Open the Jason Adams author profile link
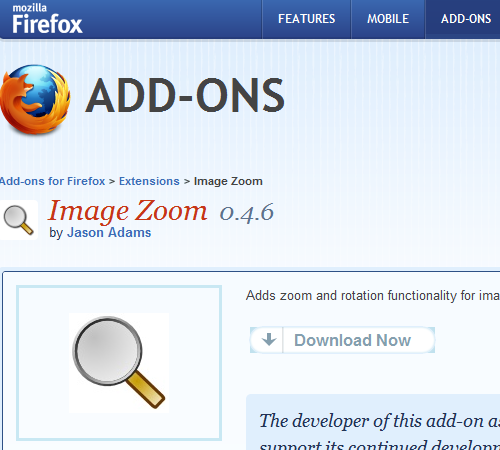The image size is (500, 450). click(109, 233)
